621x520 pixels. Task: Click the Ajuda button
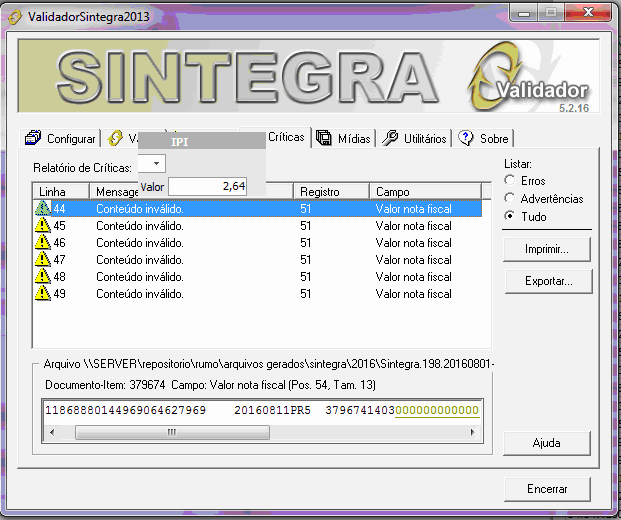point(547,443)
